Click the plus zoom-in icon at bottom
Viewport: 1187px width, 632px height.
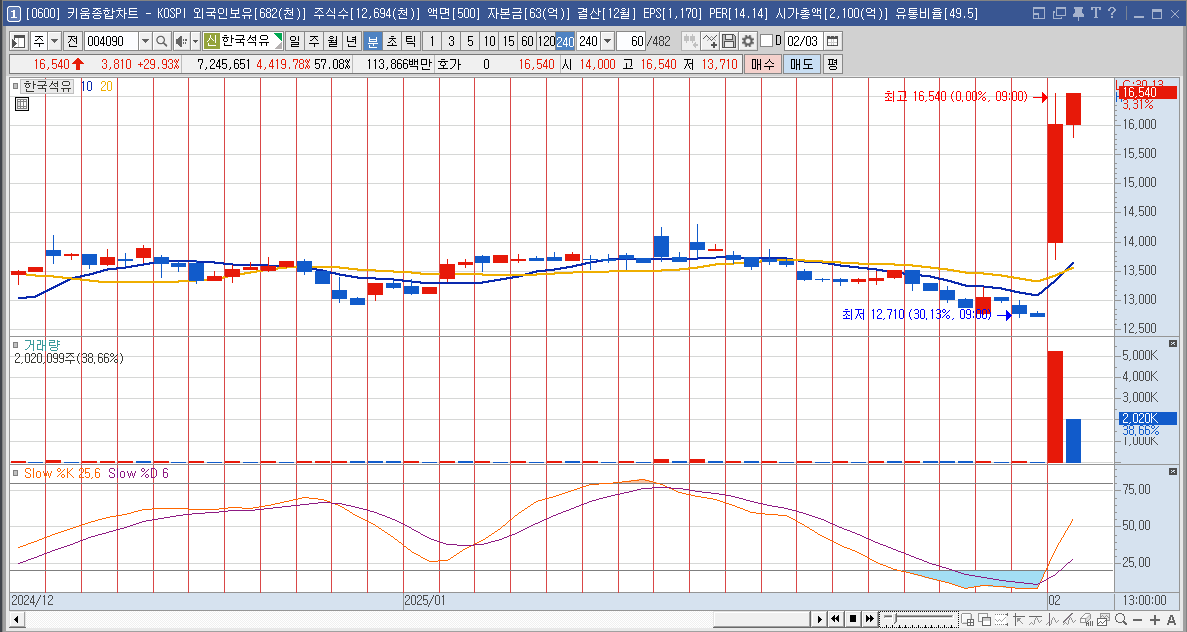[1154, 620]
